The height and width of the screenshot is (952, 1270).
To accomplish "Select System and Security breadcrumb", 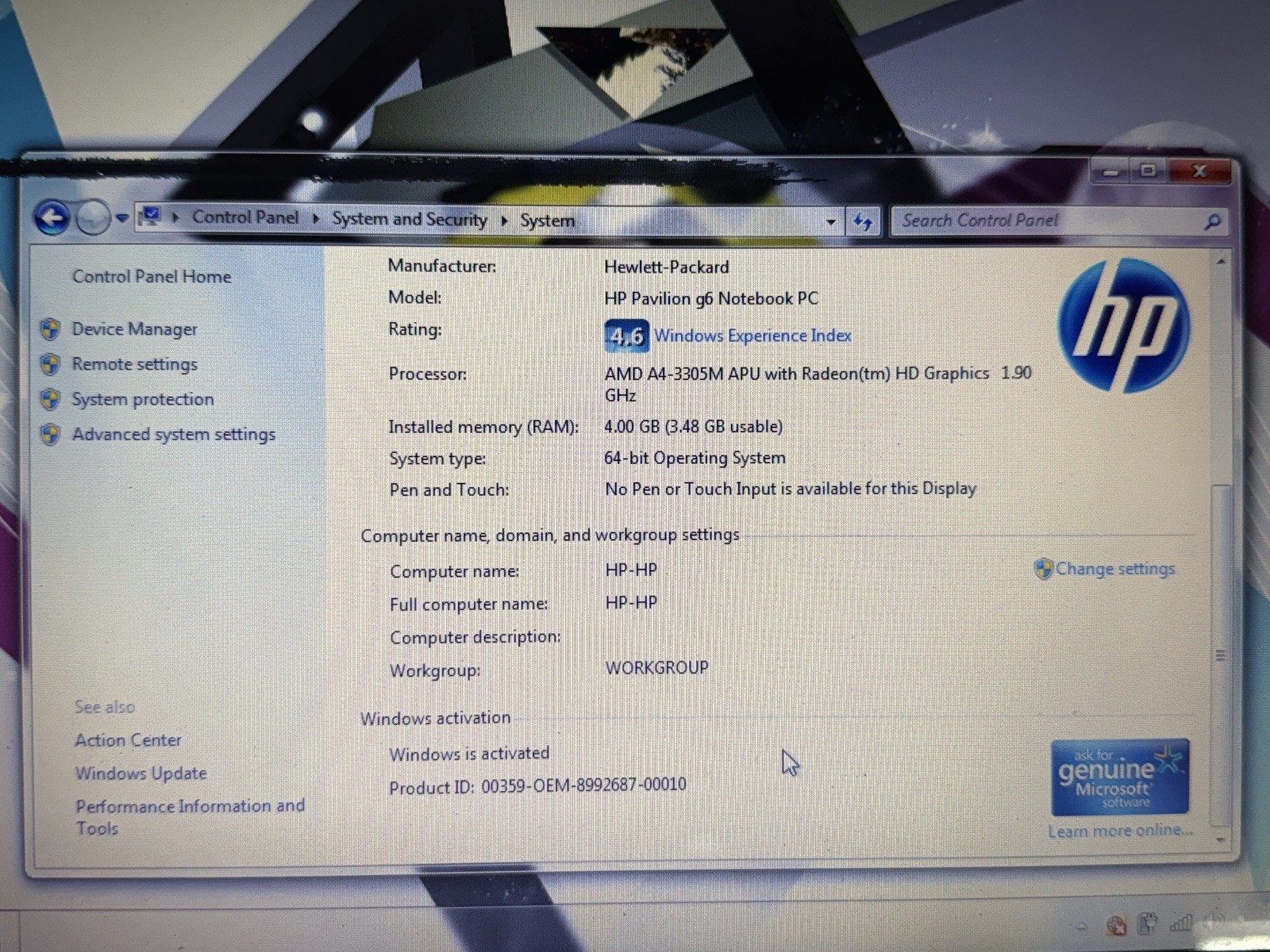I will pyautogui.click(x=410, y=219).
